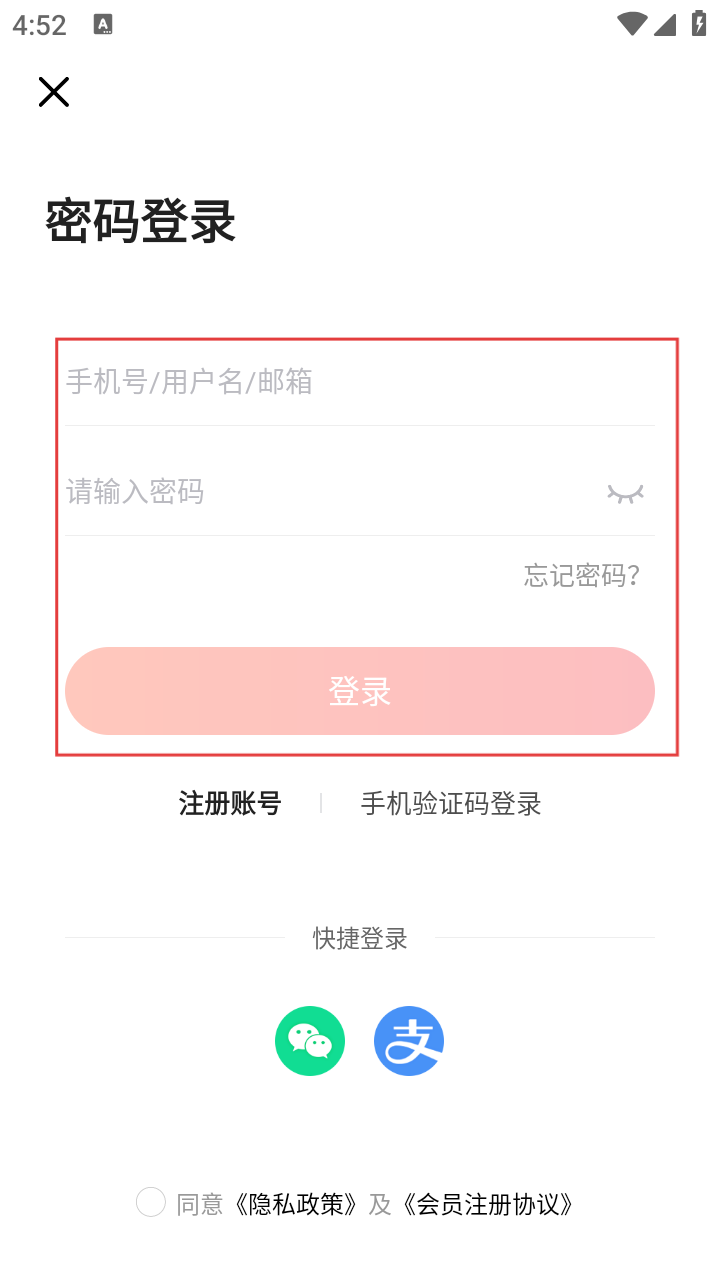Close the password login screen with X

pos(54,92)
